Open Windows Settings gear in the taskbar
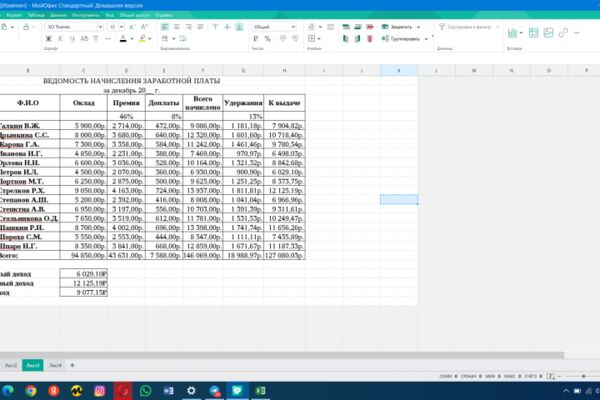Viewport: 600px width, 400px height. (191, 391)
